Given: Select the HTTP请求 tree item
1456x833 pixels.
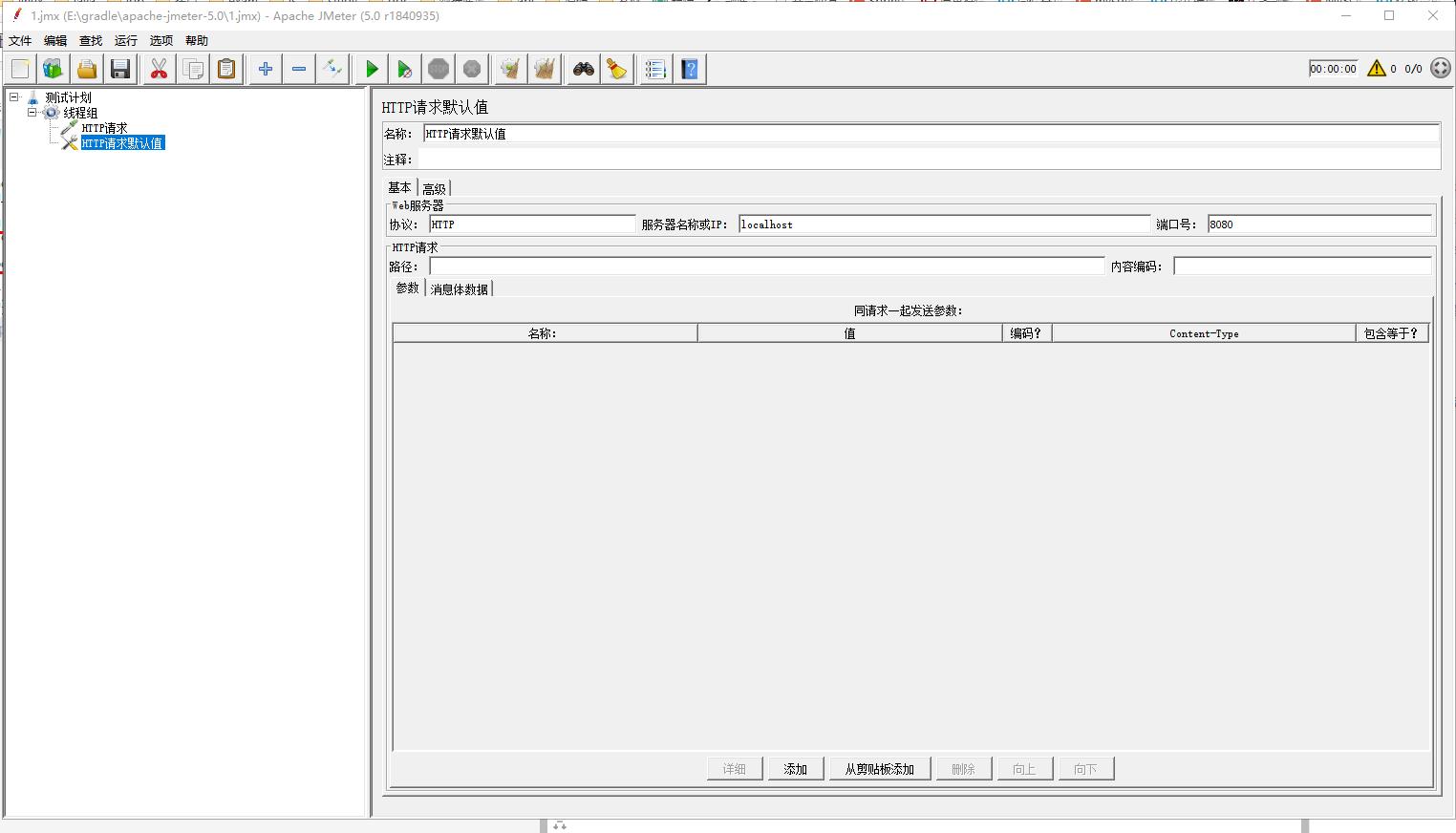Looking at the screenshot, I should 104,128.
